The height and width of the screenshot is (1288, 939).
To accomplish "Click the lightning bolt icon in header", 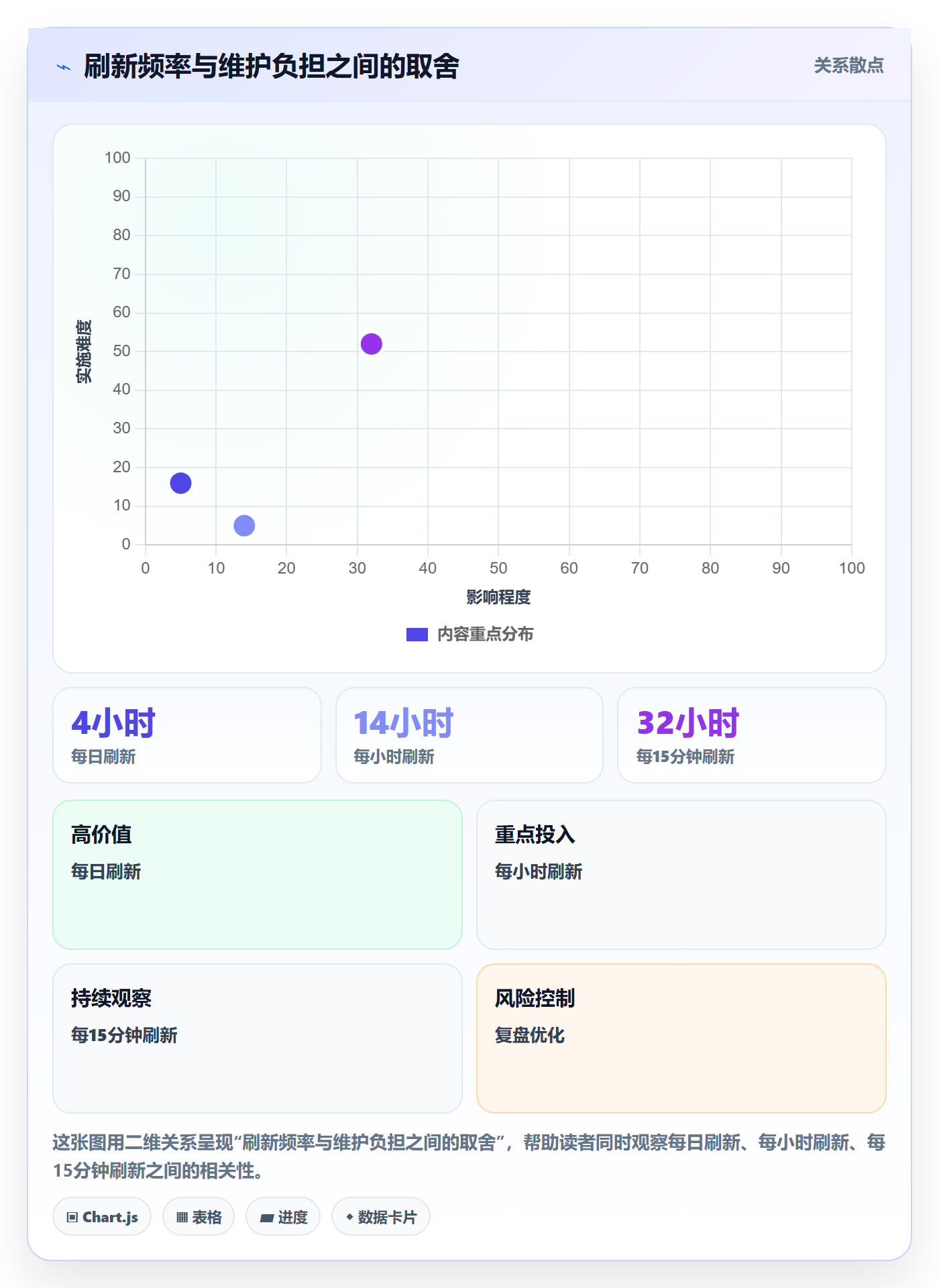I will [64, 67].
